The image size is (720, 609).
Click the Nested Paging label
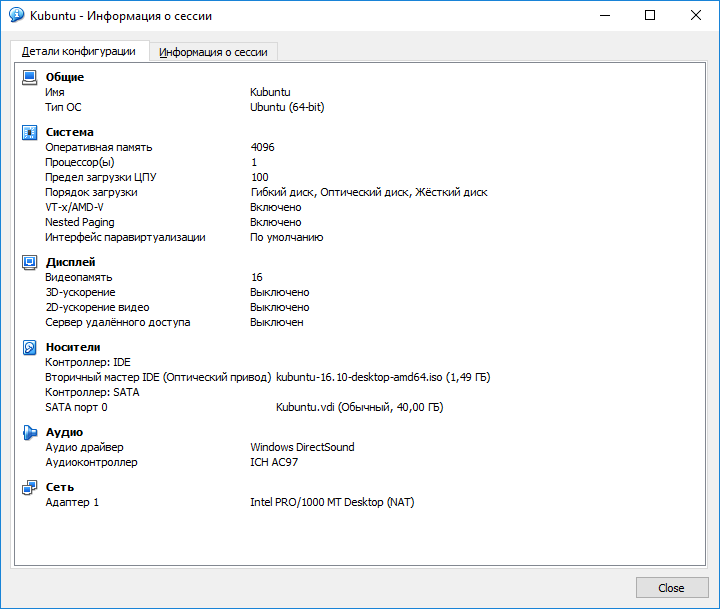pyautogui.click(x=79, y=222)
